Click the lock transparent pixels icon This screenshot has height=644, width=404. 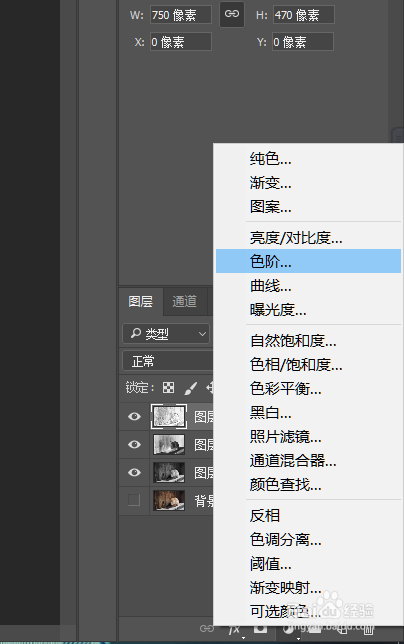pyautogui.click(x=168, y=388)
